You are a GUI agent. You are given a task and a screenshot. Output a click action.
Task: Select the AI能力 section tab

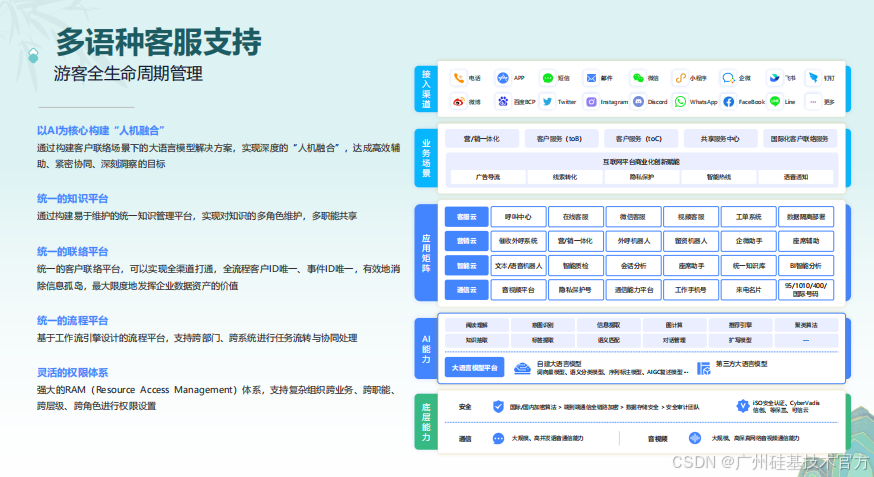pyautogui.click(x=426, y=349)
